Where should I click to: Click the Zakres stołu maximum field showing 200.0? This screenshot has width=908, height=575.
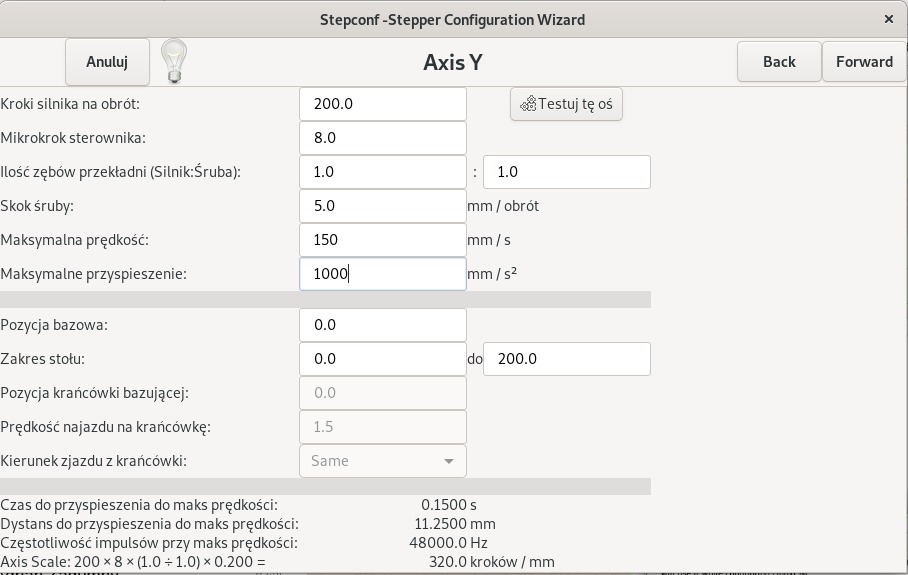pyautogui.click(x=567, y=359)
